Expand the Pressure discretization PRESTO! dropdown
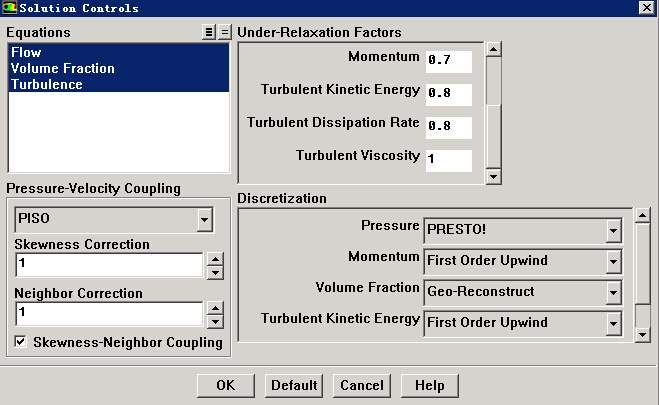Screen dimensions: 659x405 coord(613,231)
